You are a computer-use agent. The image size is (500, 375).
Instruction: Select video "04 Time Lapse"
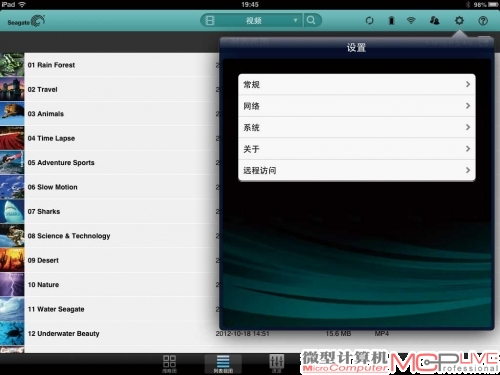tap(51, 138)
